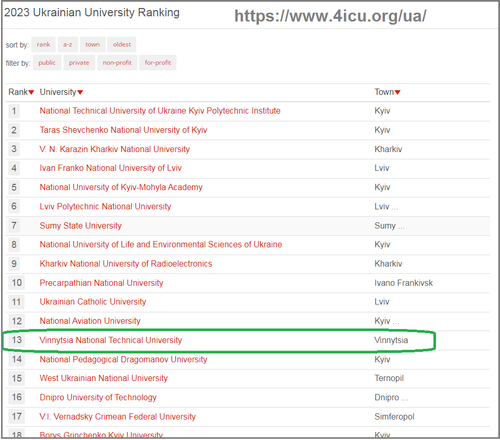Click the rank number 1 cell

click(x=14, y=111)
